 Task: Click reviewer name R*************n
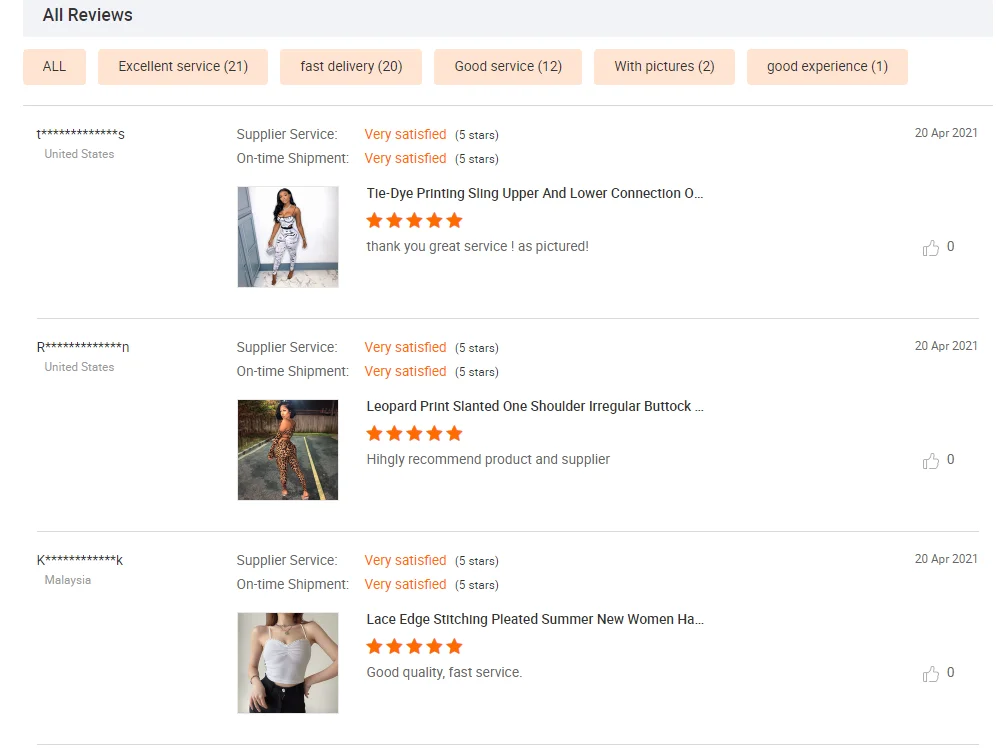click(83, 346)
